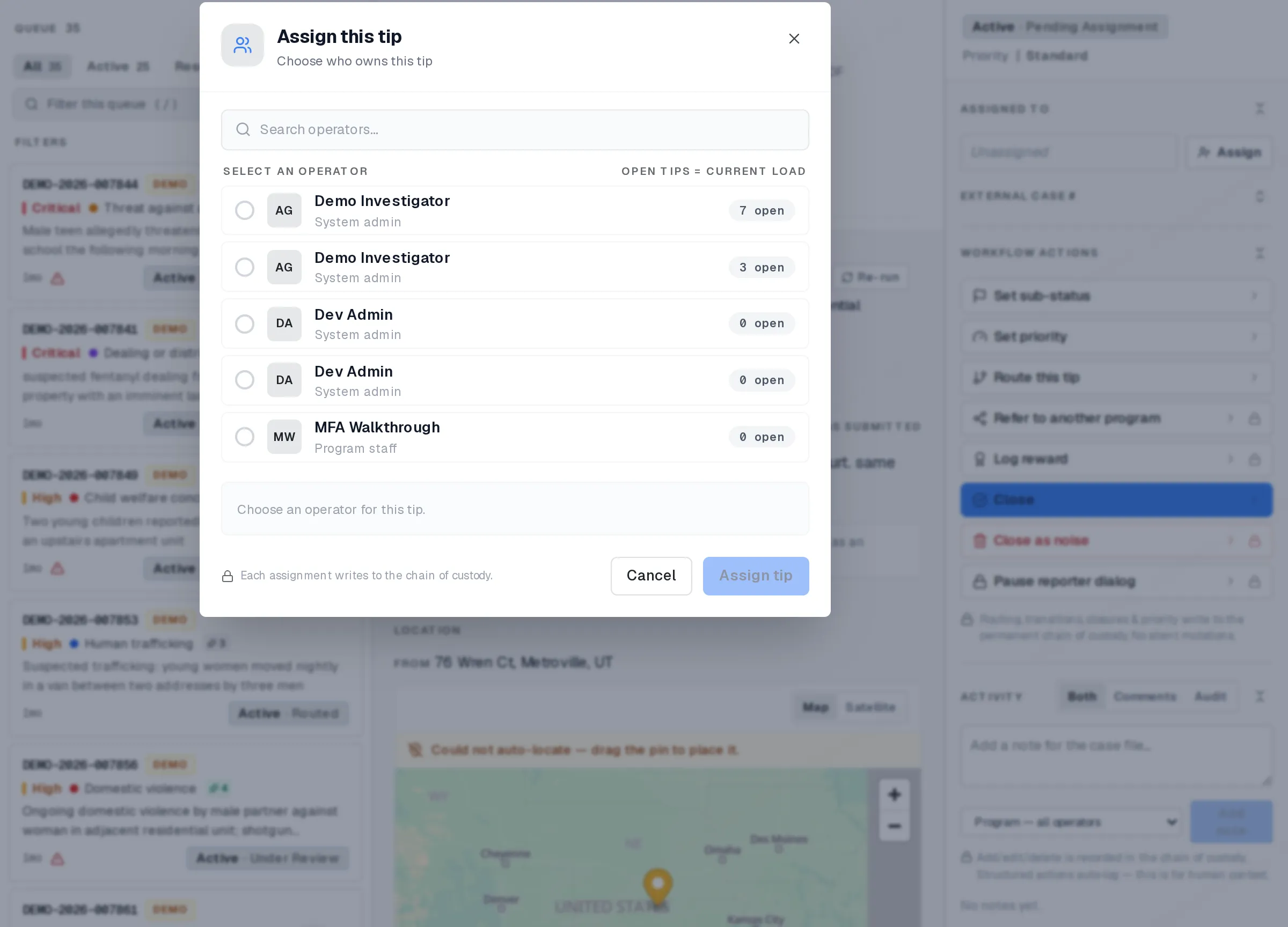1288x927 pixels.
Task: Click the map zoom in plus button
Action: 895,794
